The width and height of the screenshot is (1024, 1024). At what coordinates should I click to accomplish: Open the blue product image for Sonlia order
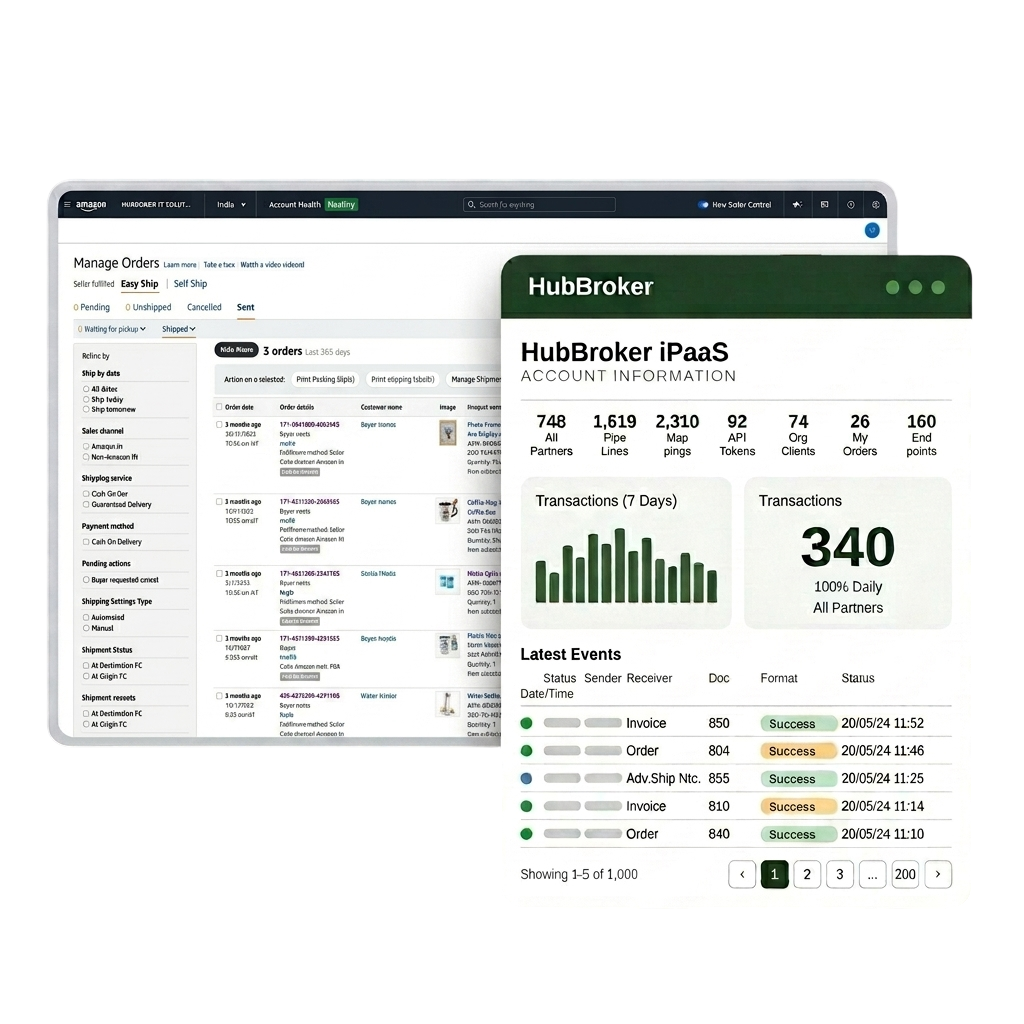447,581
